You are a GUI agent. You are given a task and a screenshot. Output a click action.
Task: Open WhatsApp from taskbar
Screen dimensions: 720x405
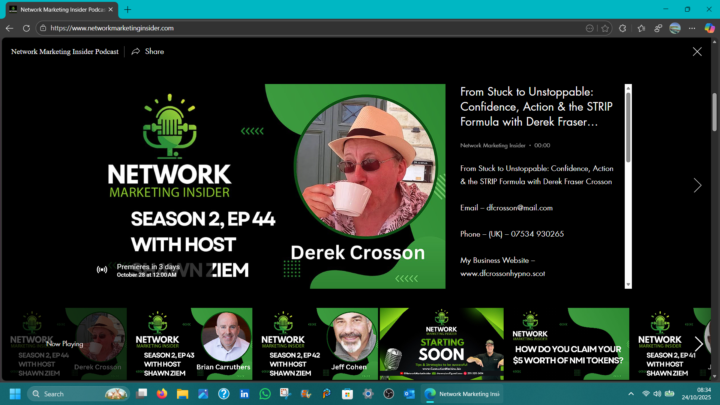pos(265,394)
